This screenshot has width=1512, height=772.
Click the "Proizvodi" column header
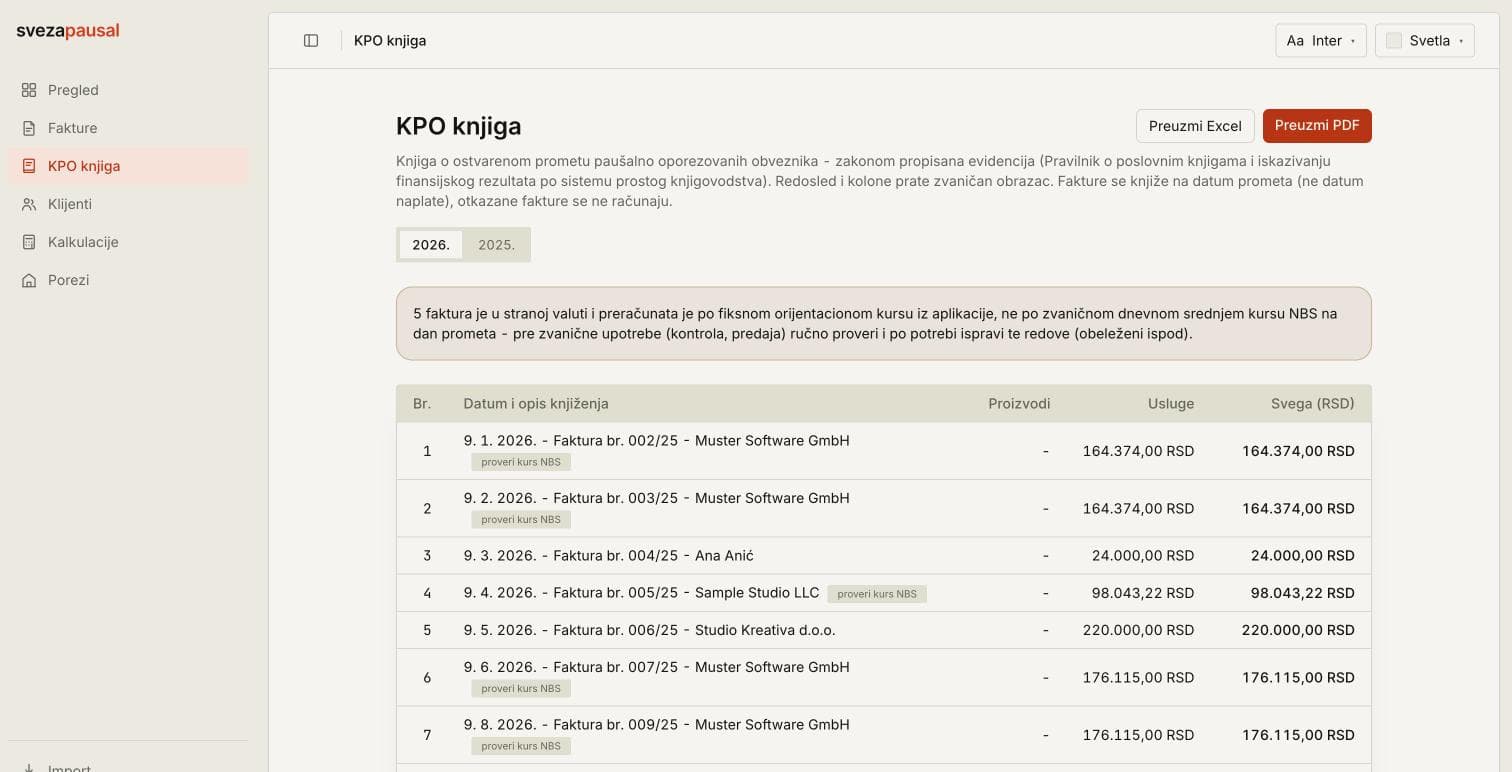click(1019, 404)
